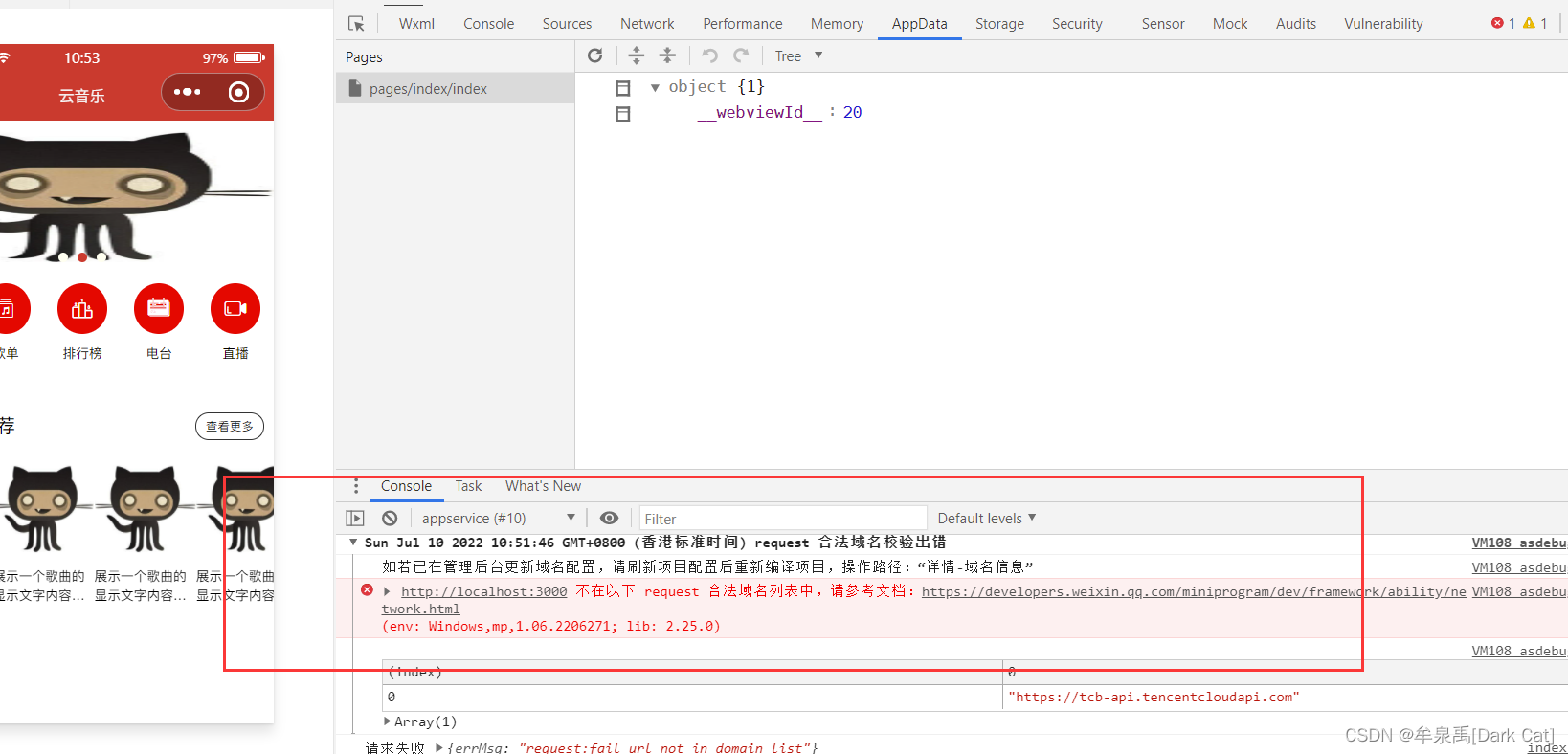Open the Wxml tab
The height and width of the screenshot is (754, 1568).
(x=416, y=24)
